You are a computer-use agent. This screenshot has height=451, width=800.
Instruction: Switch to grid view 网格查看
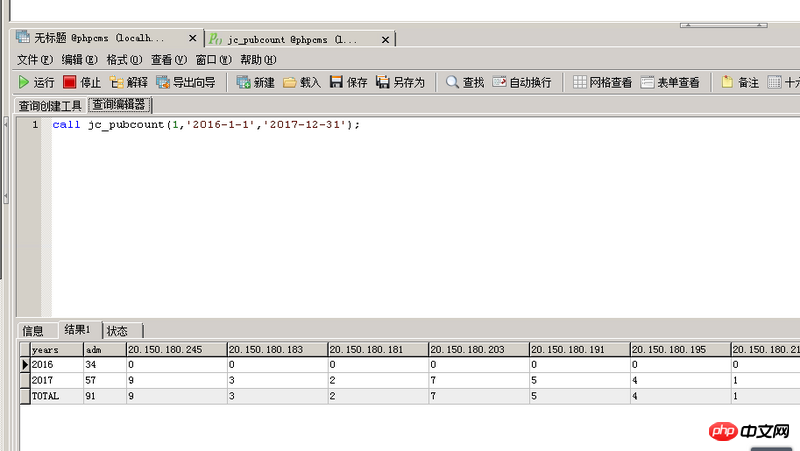603,82
